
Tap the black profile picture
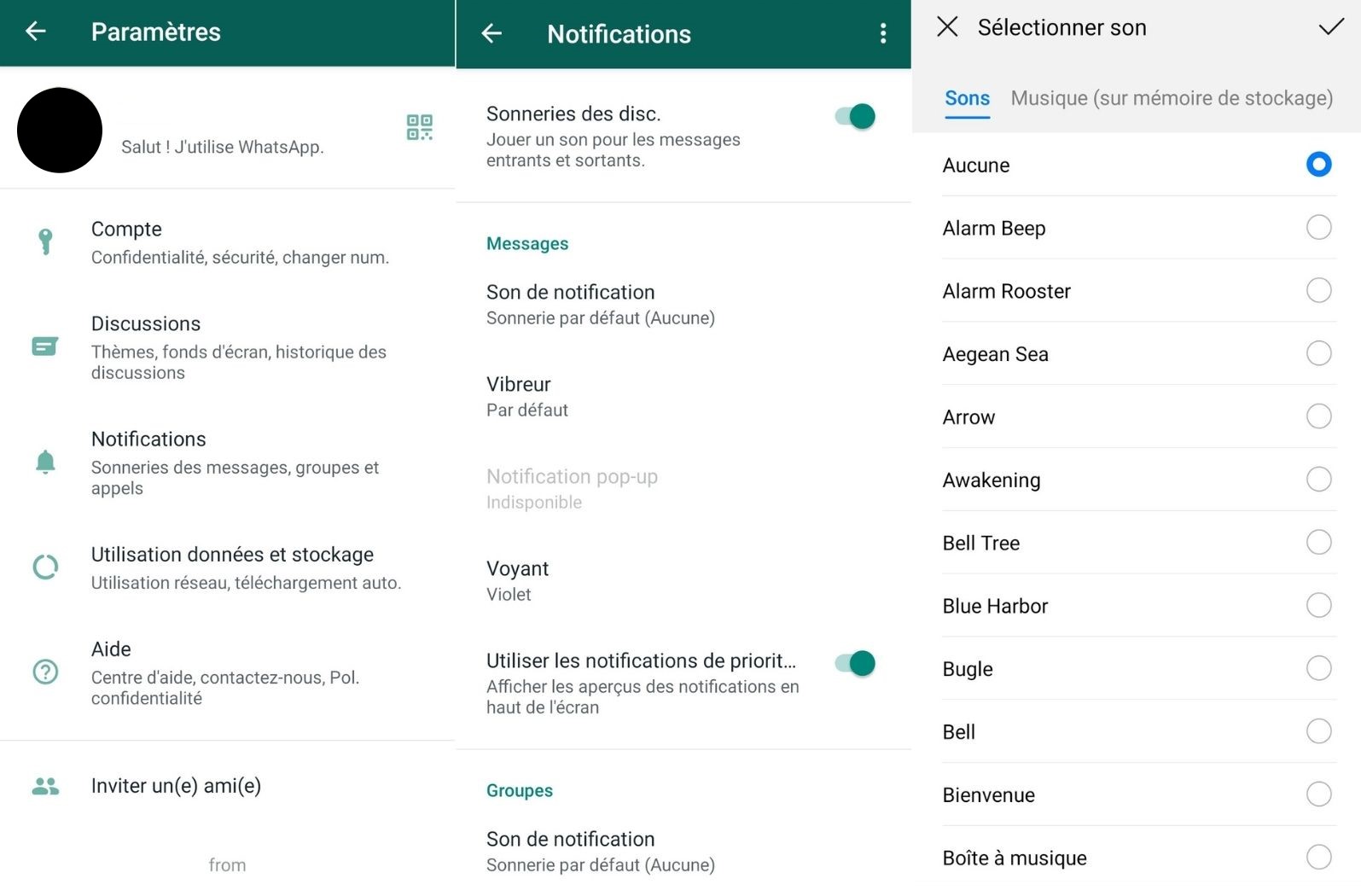coord(60,130)
